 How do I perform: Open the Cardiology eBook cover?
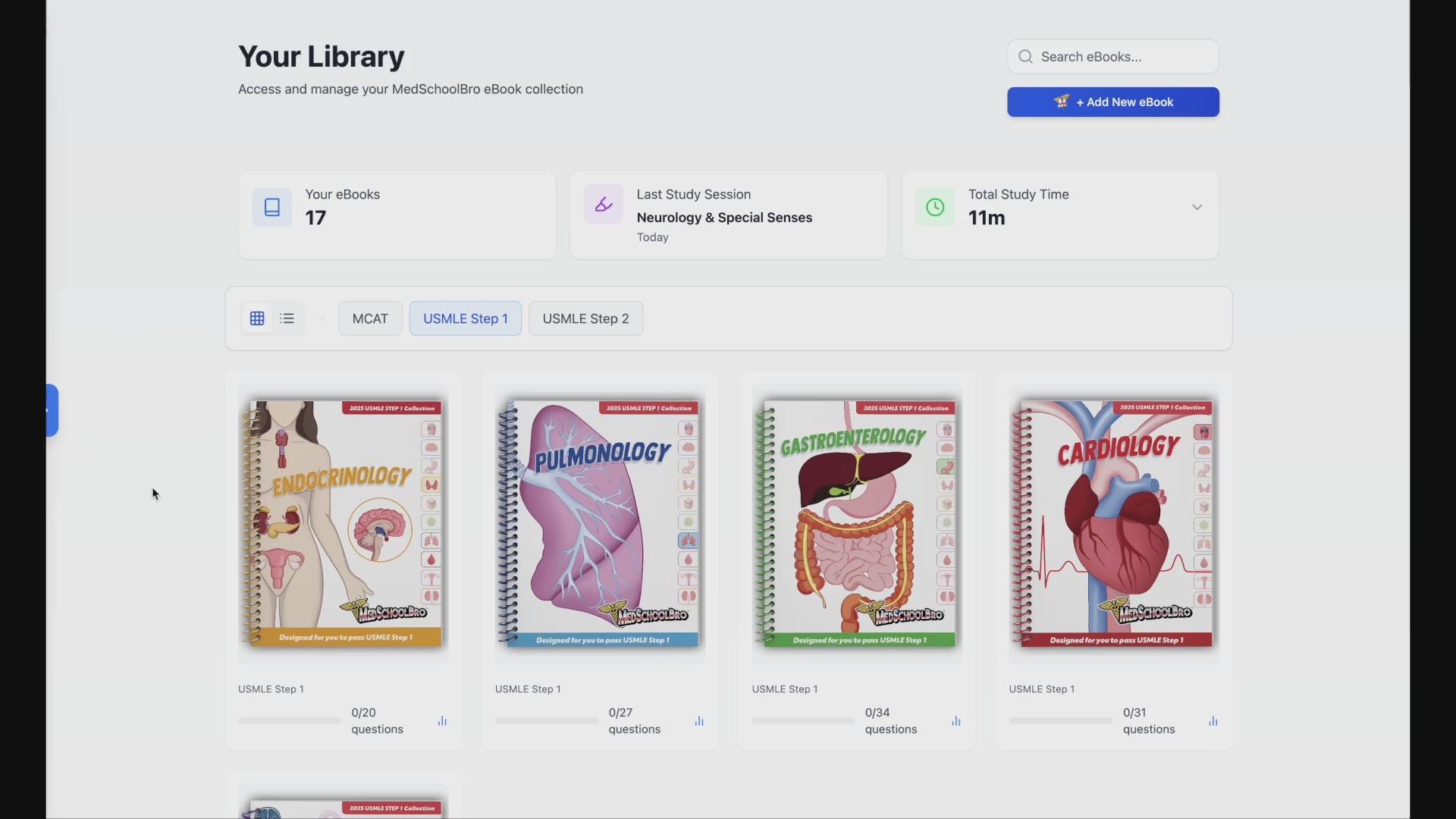click(1113, 523)
